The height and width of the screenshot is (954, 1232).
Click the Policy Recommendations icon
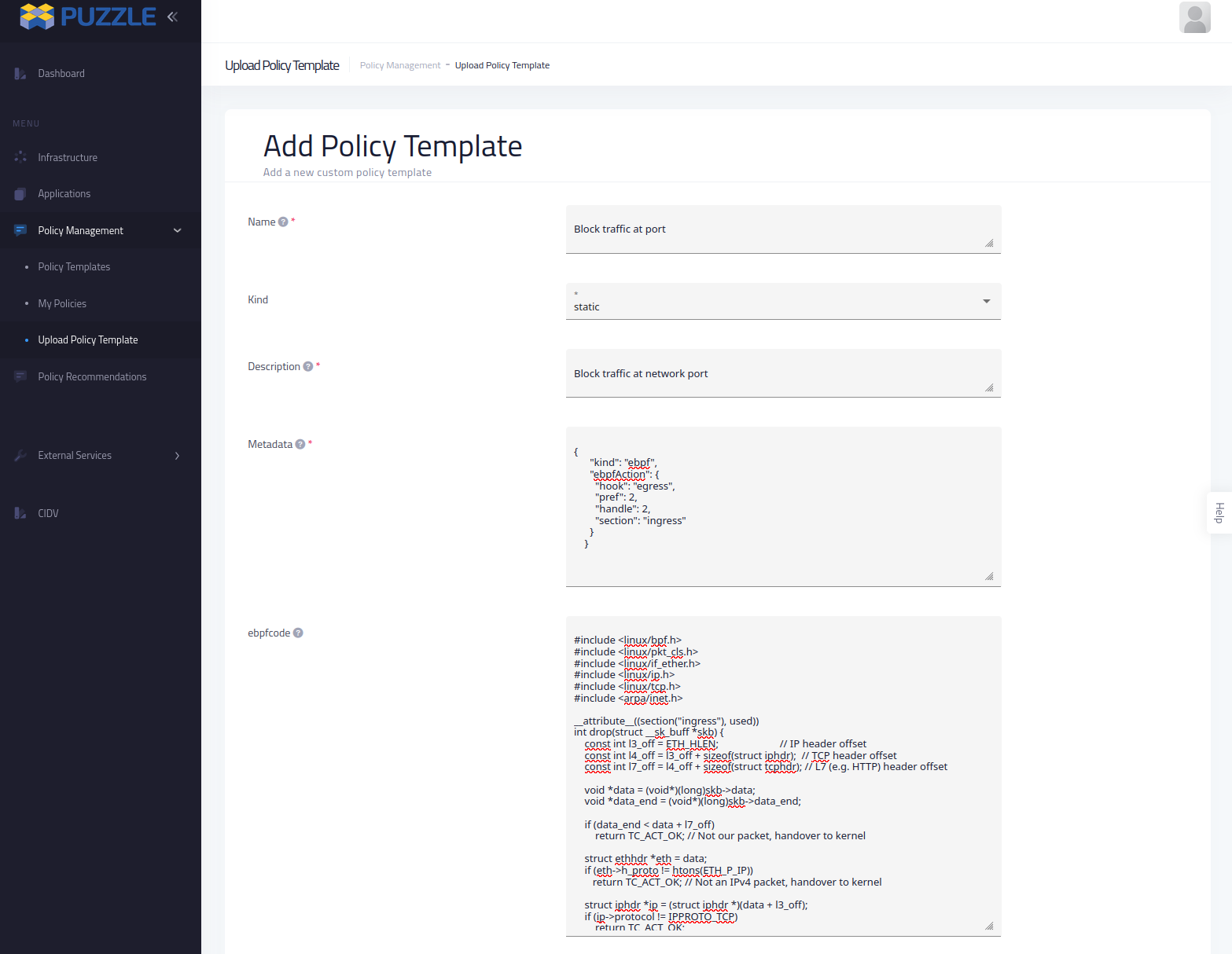tap(20, 376)
